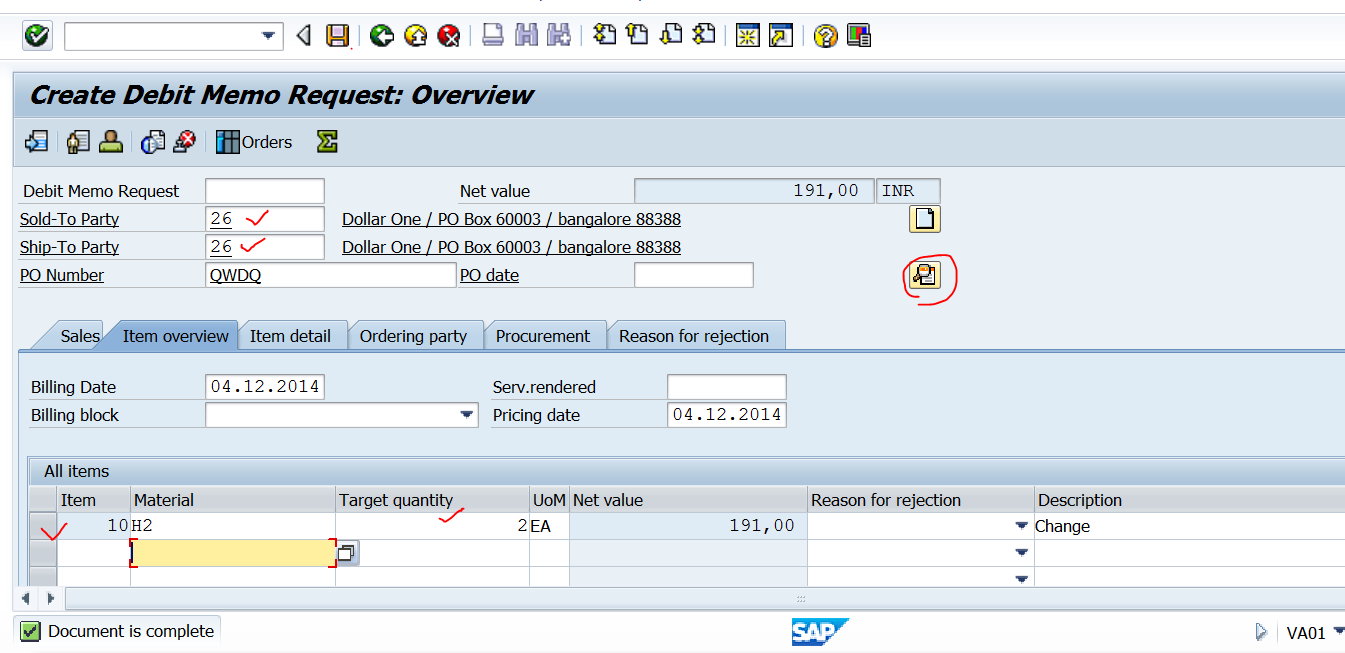Image resolution: width=1345 pixels, height=653 pixels.
Task: Select the Document is complete status button
Action: (116, 630)
